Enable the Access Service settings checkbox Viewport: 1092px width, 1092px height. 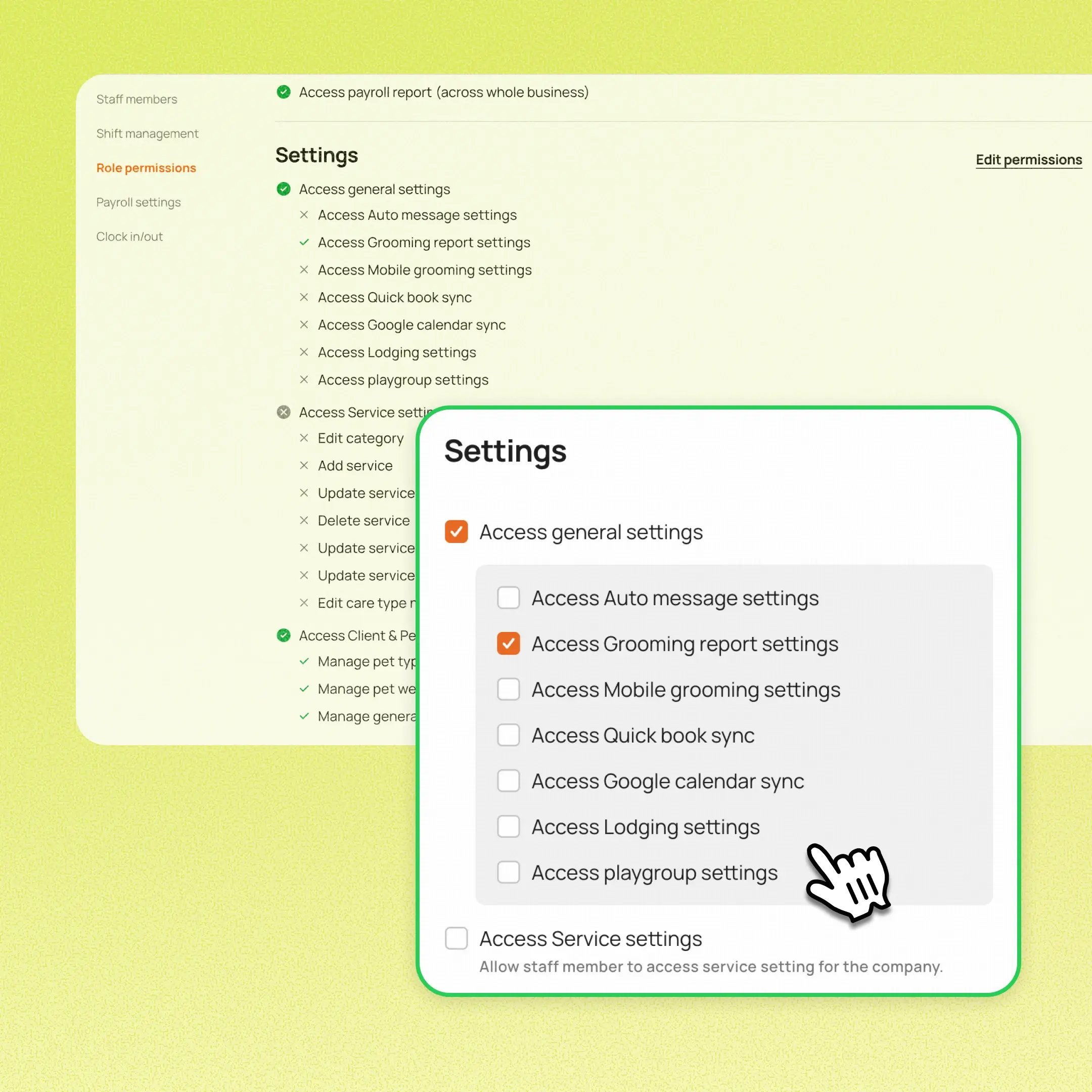[x=456, y=938]
